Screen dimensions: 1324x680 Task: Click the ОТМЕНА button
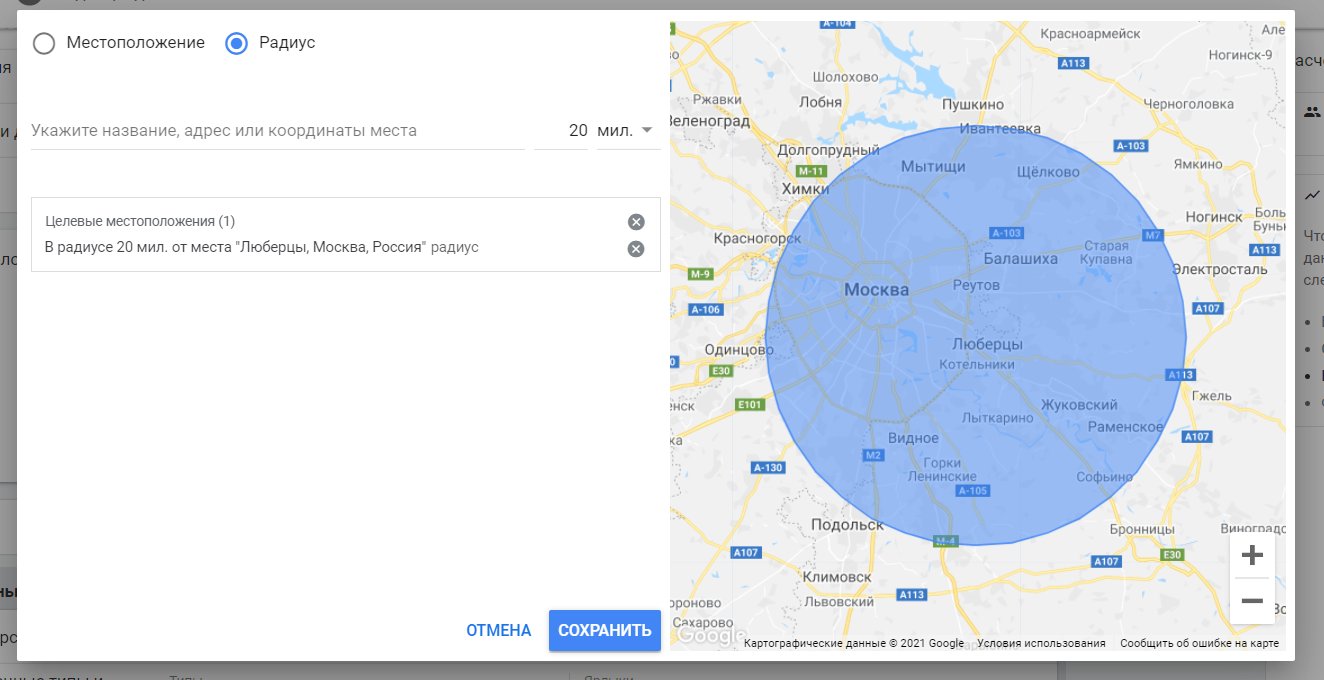(x=499, y=630)
